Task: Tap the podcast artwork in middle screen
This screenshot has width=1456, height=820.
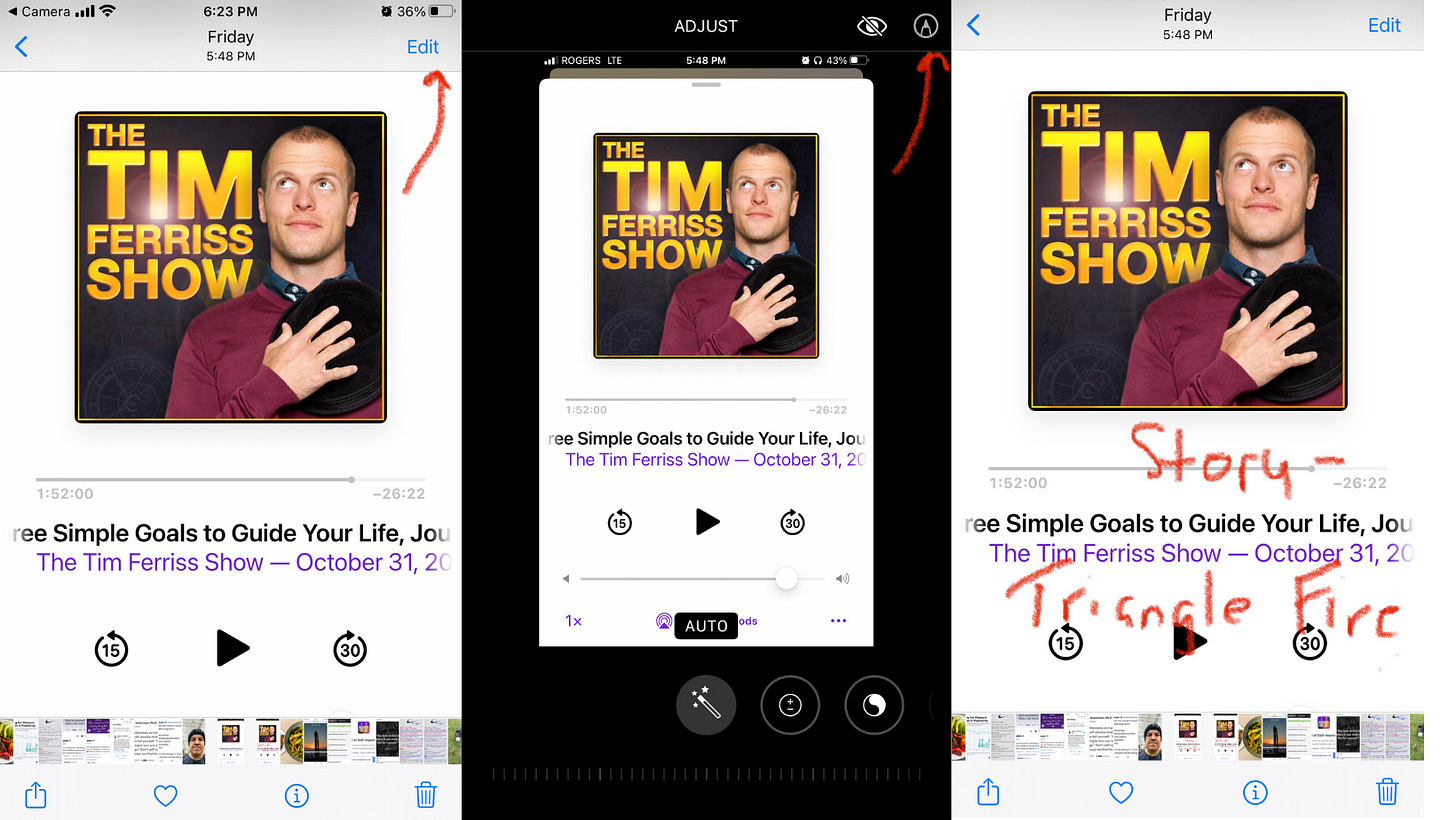Action: pos(706,245)
